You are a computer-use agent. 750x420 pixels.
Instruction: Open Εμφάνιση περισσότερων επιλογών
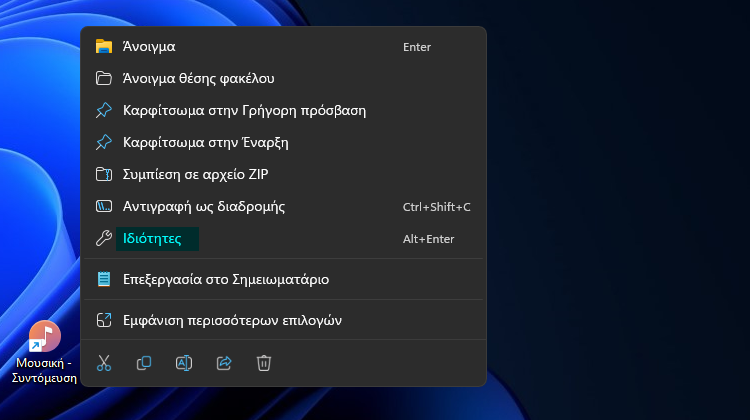[x=284, y=320]
